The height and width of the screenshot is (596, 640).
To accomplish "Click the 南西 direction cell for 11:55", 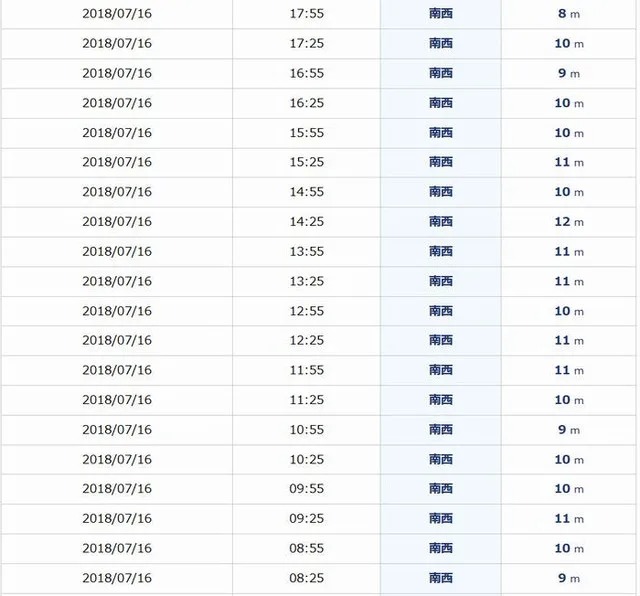I will tap(441, 370).
